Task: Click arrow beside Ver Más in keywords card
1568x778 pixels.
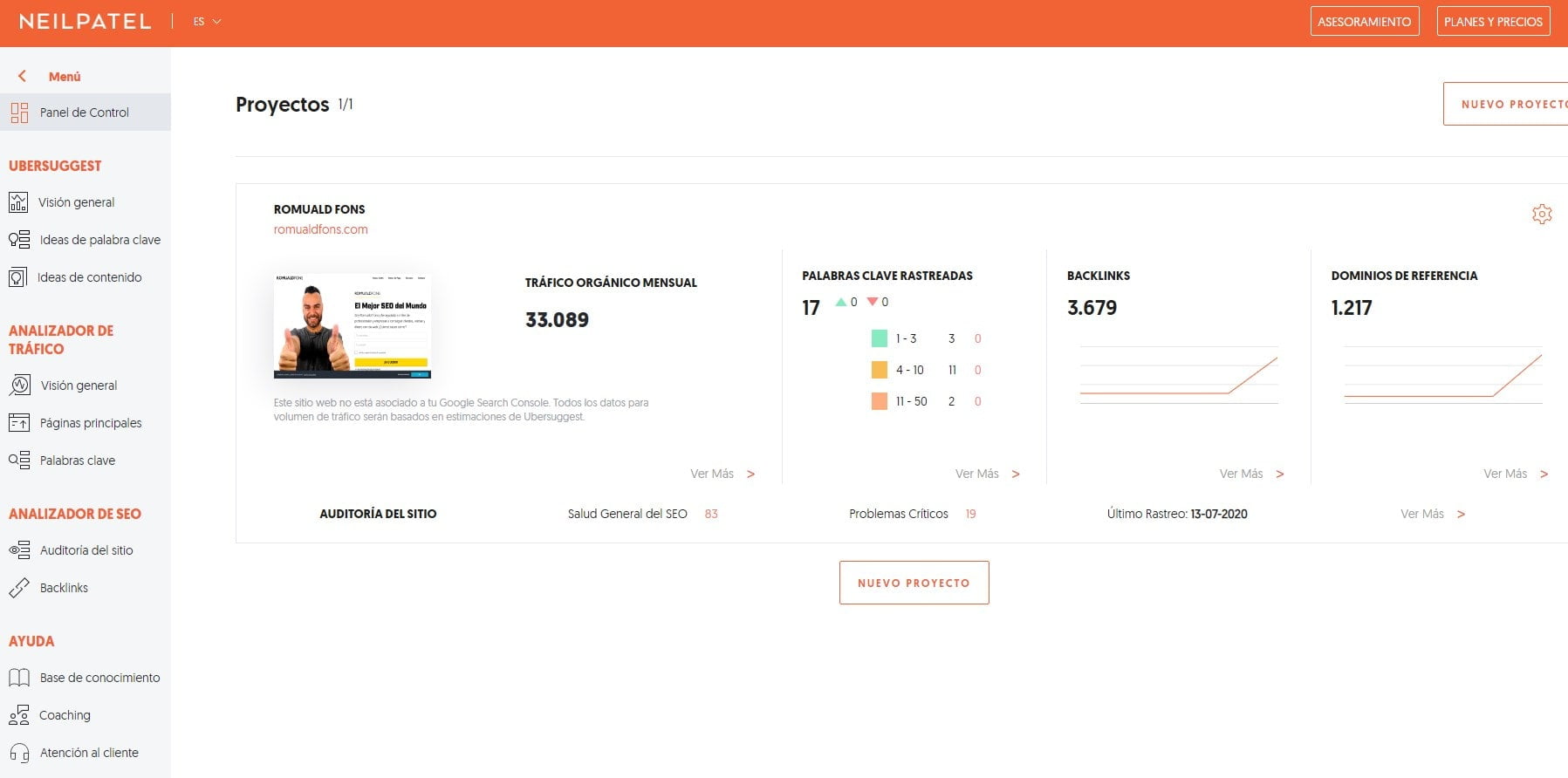Action: [x=1016, y=474]
